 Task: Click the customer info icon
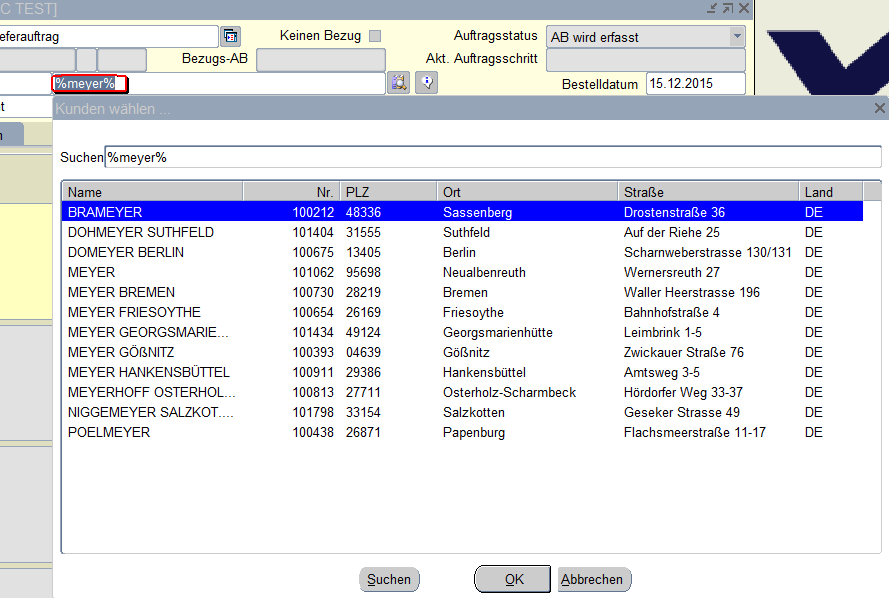click(427, 83)
